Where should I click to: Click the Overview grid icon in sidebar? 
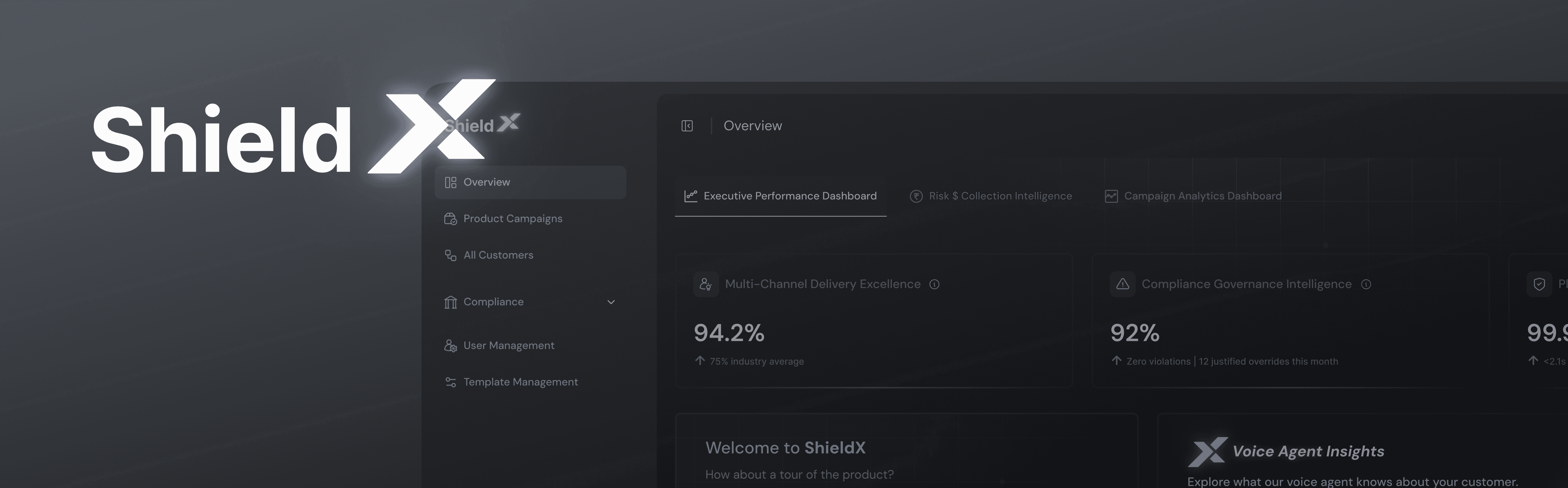point(451,183)
